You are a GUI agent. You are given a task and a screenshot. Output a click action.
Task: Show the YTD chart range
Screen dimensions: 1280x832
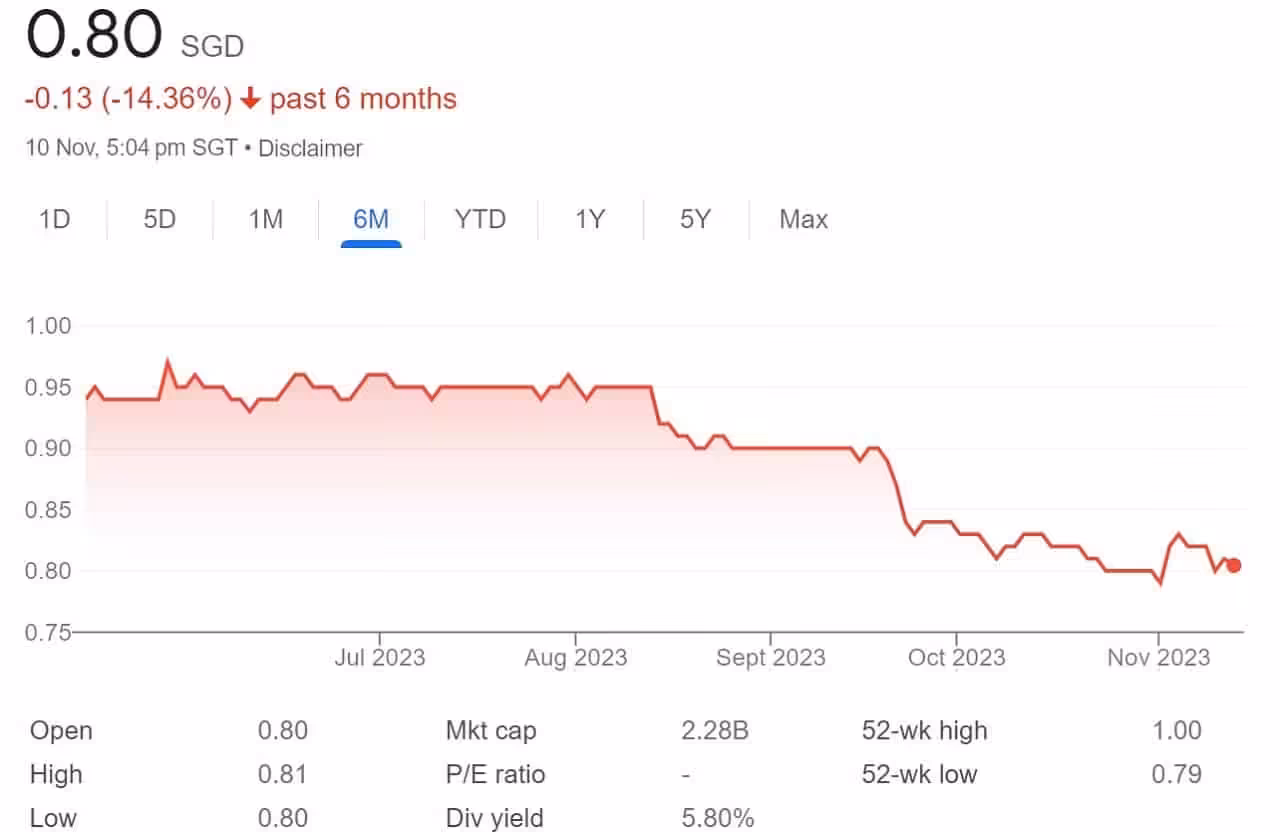pos(481,219)
